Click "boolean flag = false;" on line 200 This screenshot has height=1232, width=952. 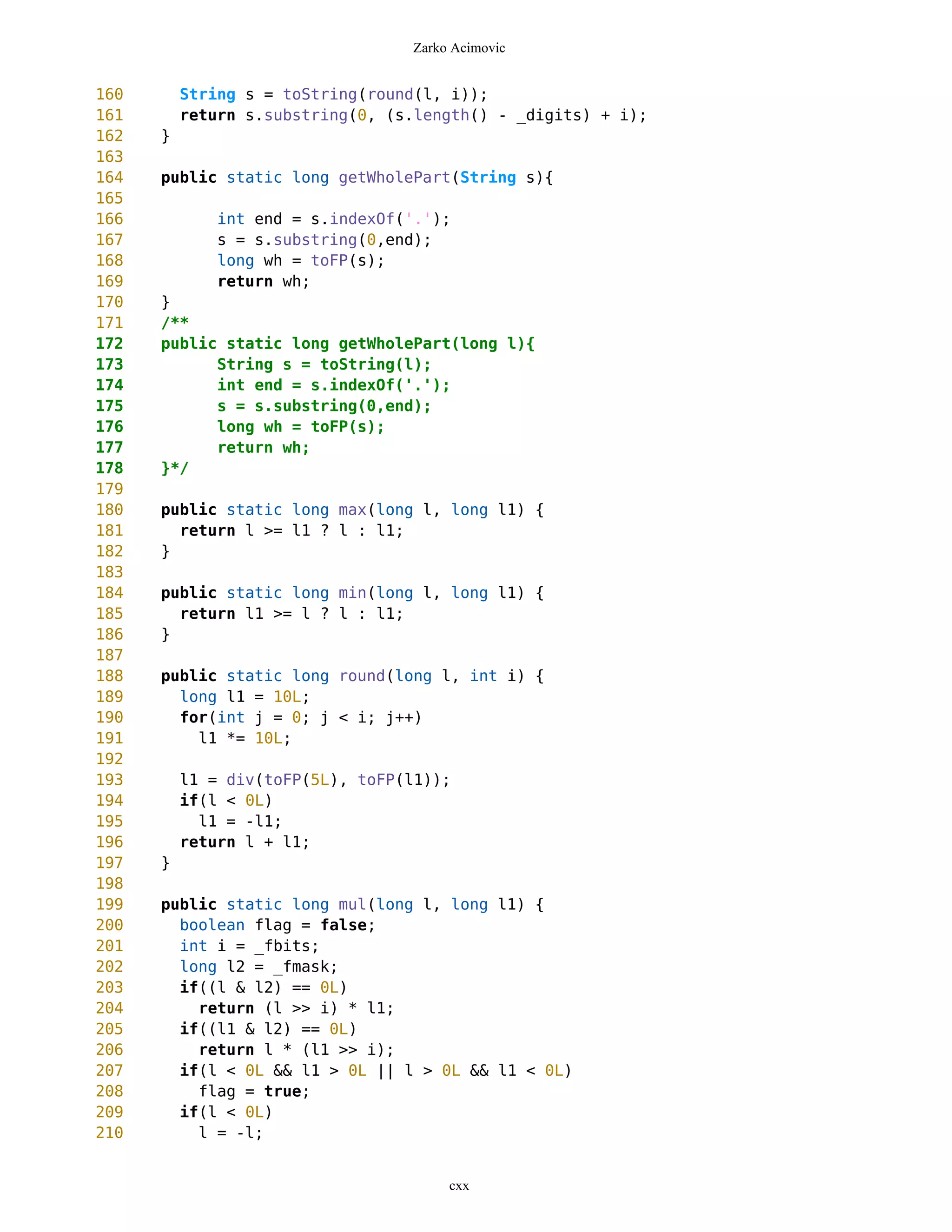tap(278, 925)
